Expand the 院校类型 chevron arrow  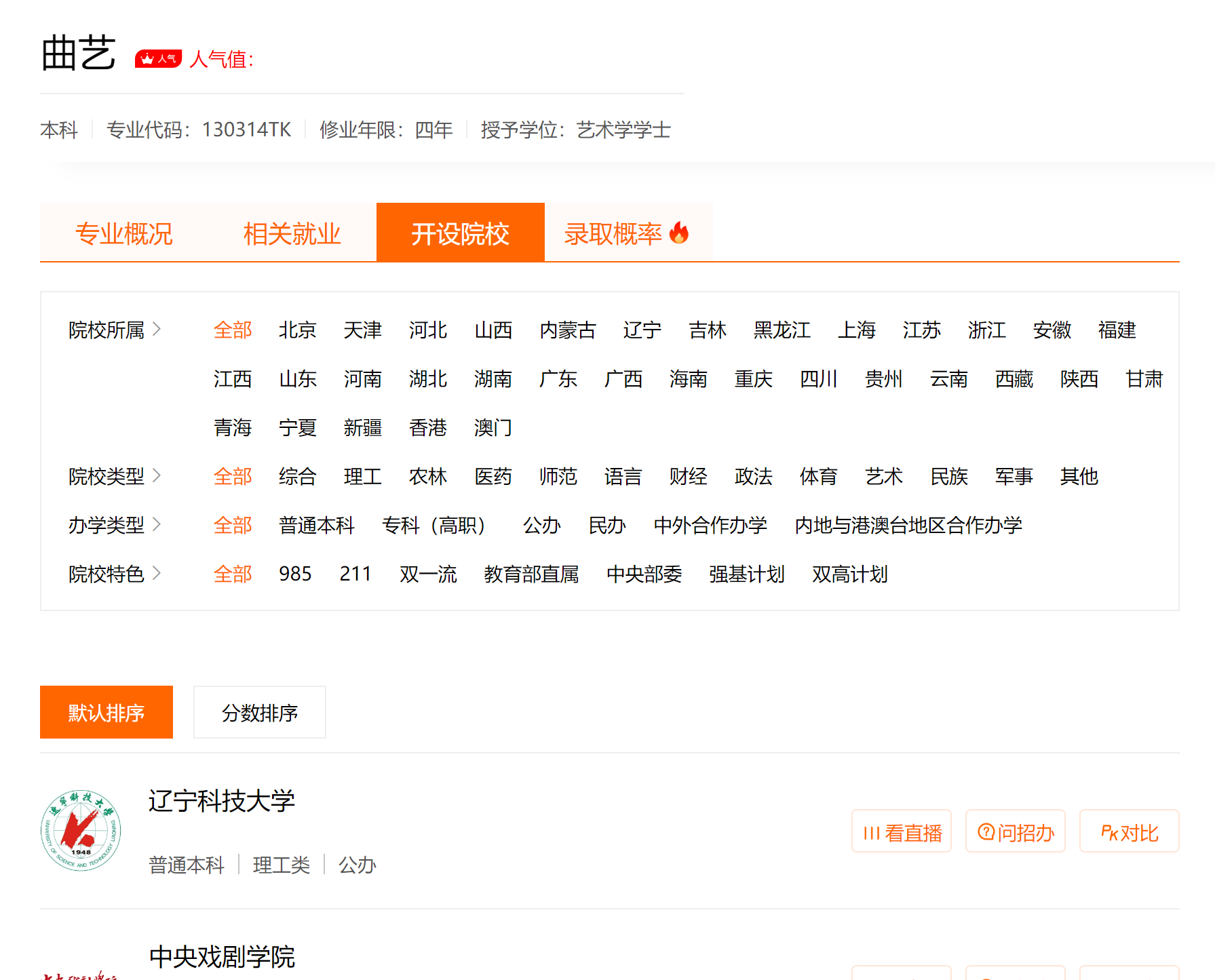(157, 475)
